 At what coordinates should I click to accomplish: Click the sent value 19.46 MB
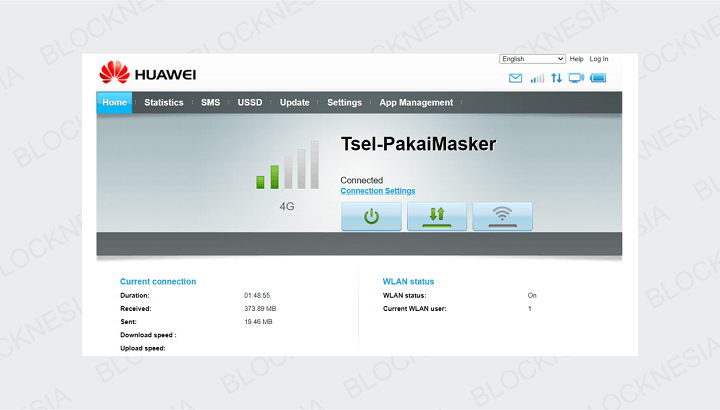[x=258, y=321]
